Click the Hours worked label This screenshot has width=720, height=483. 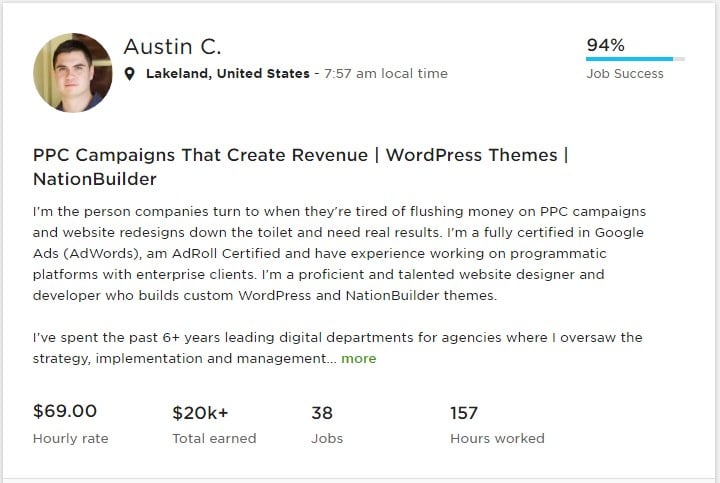[497, 438]
